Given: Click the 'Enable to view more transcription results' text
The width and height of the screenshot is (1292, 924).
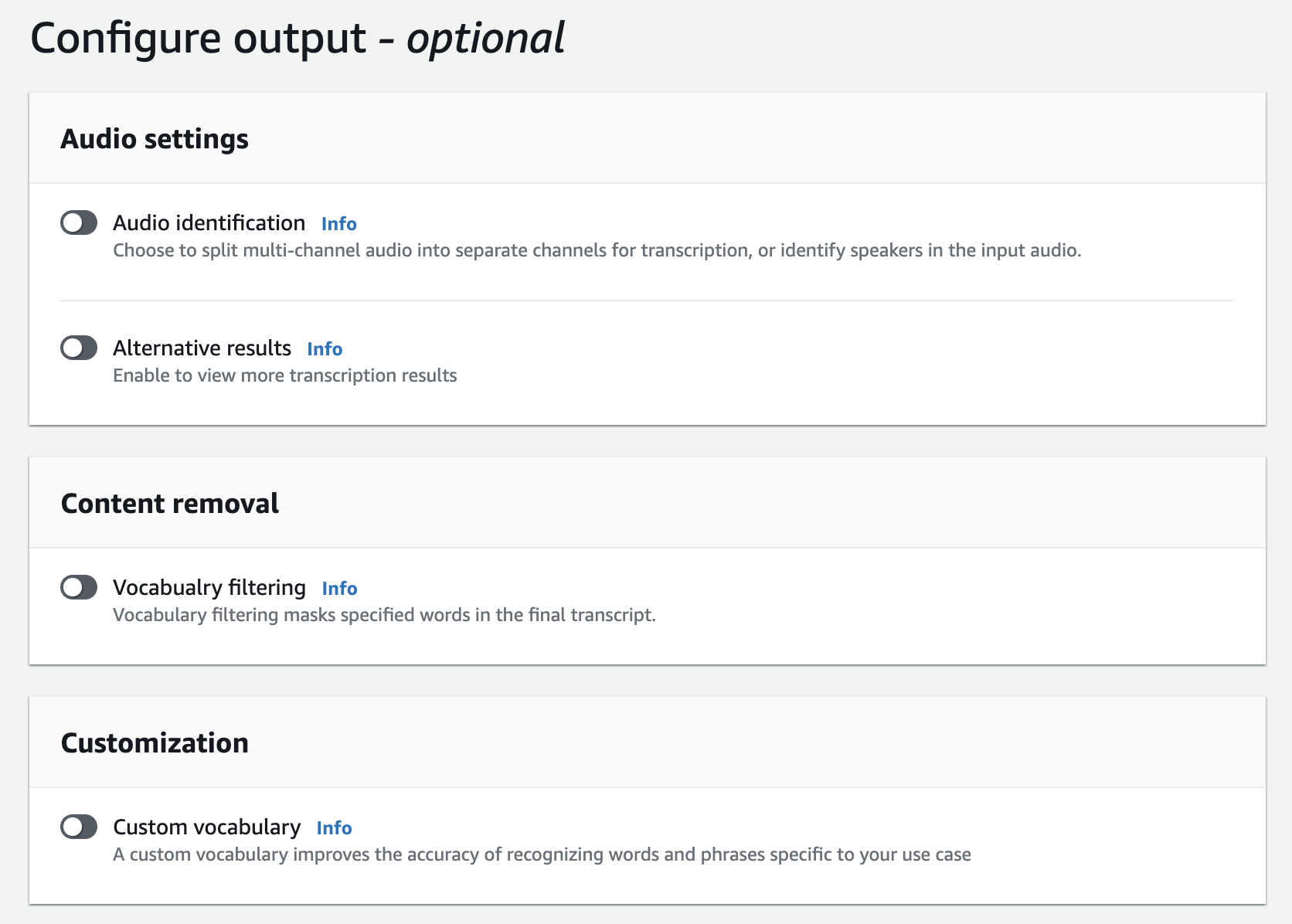Looking at the screenshot, I should pos(284,375).
